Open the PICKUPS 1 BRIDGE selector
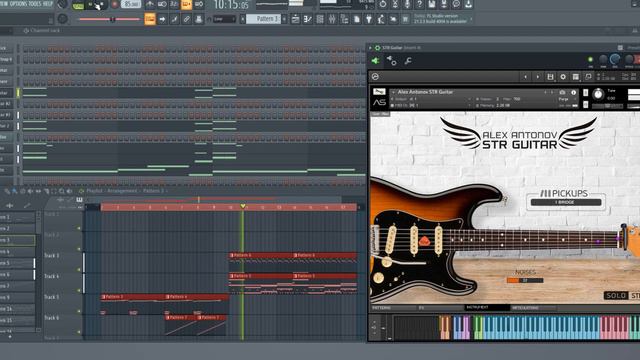This screenshot has height=360, width=640. click(x=565, y=202)
